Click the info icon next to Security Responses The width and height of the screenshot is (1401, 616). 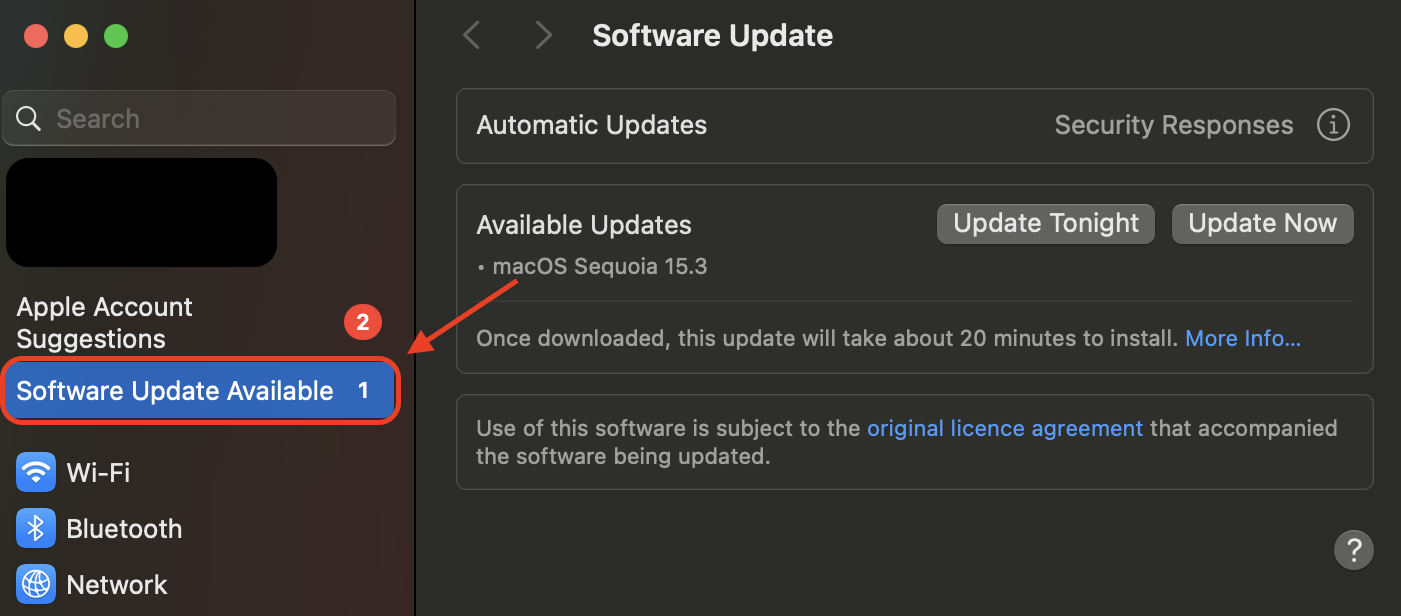pyautogui.click(x=1334, y=125)
